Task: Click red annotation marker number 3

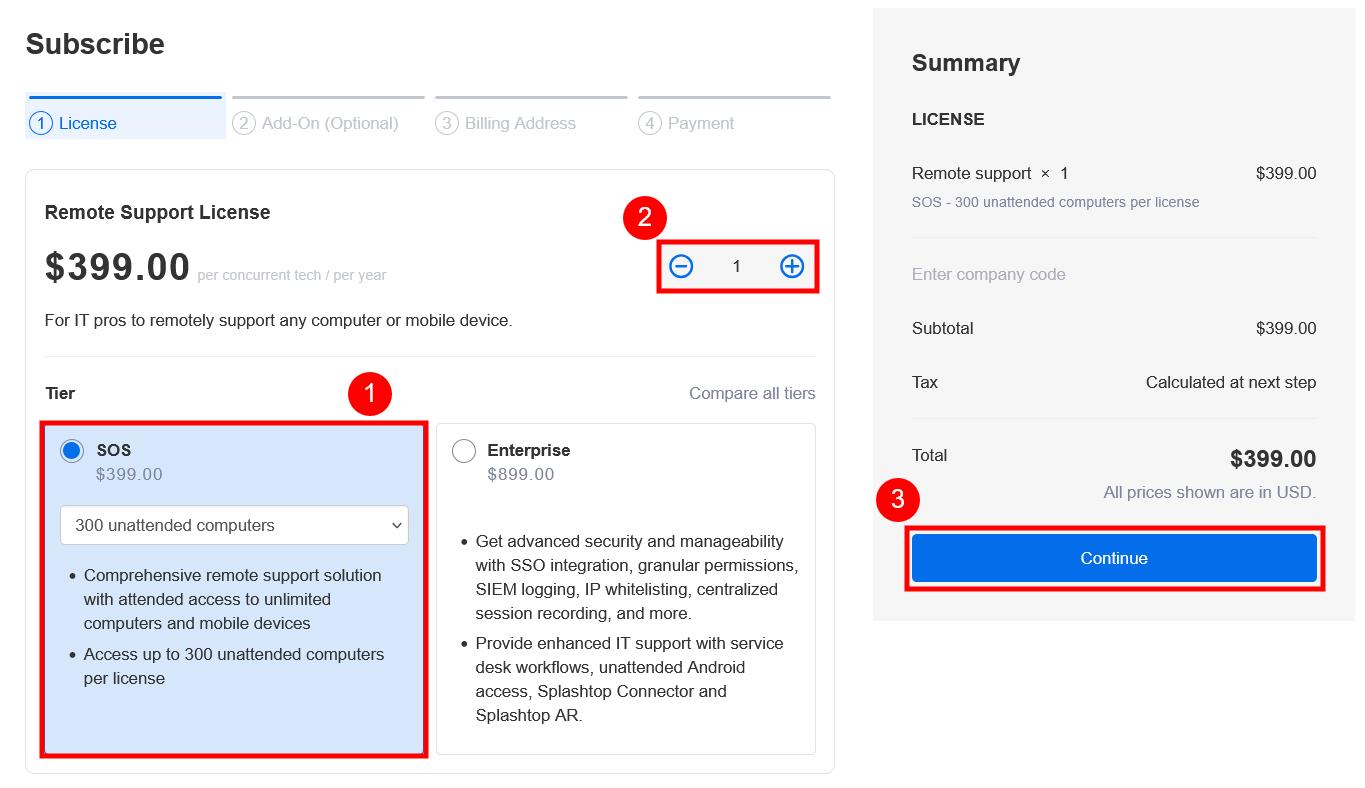Action: pos(897,500)
